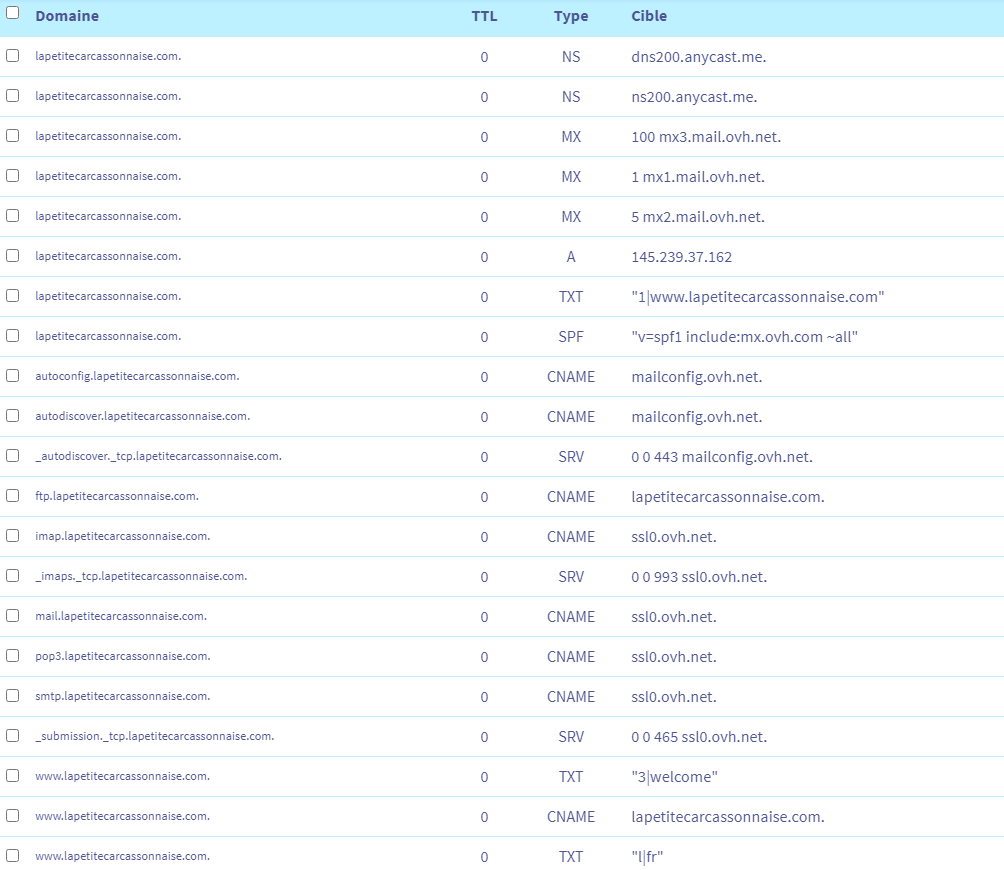This screenshot has width=1004, height=870.
Task: Check the SPF record row checkbox
Action: [12, 336]
